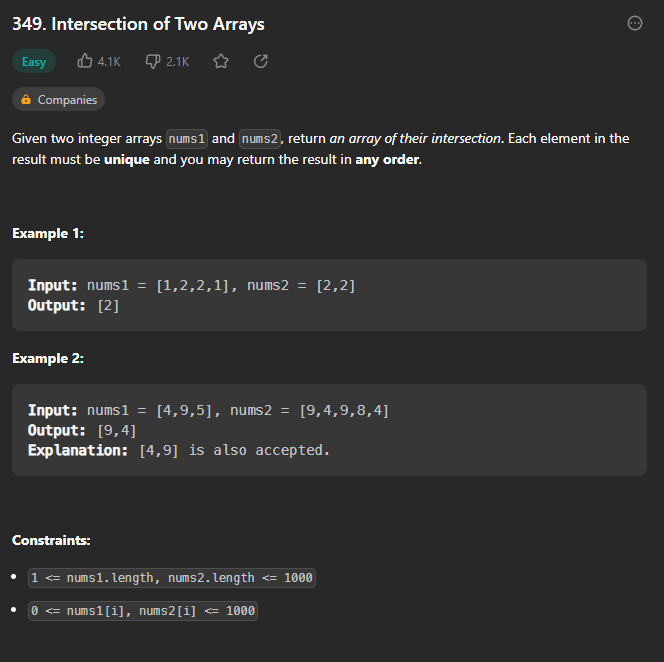Click the Constraints heading

[51, 540]
